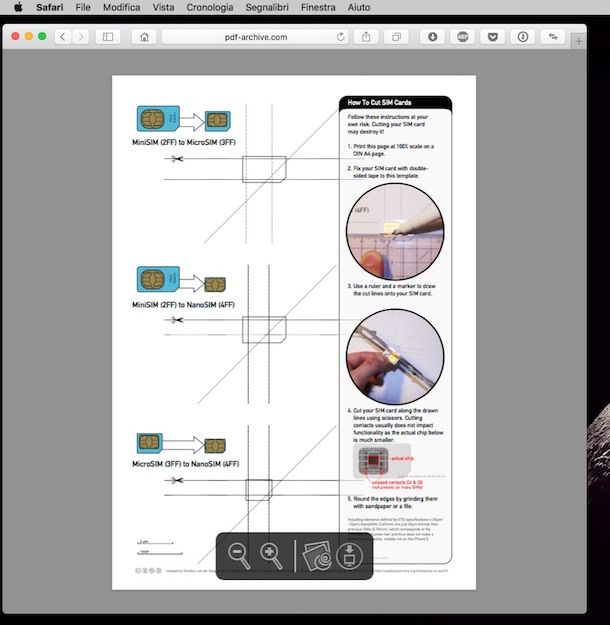Open the Safari menu

(49, 7)
